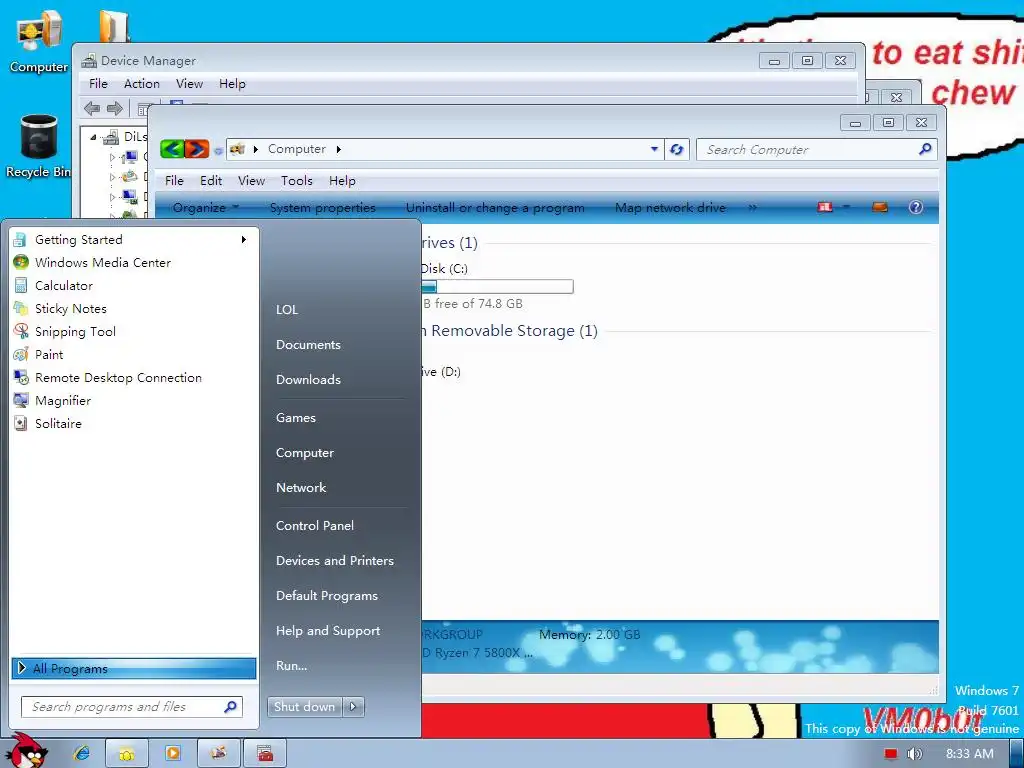The width and height of the screenshot is (1024, 768).
Task: Click the clock showing 8:33 AM
Action: pyautogui.click(x=969, y=754)
